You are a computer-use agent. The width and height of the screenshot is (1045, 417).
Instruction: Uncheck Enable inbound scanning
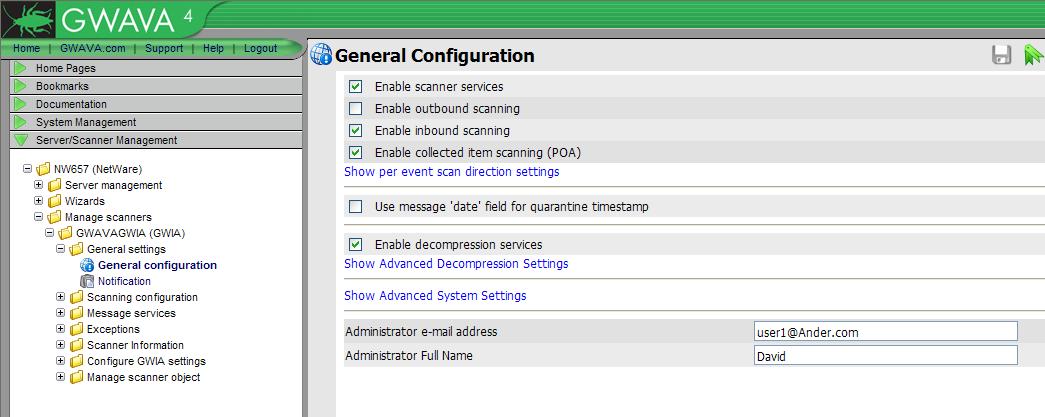click(x=356, y=131)
